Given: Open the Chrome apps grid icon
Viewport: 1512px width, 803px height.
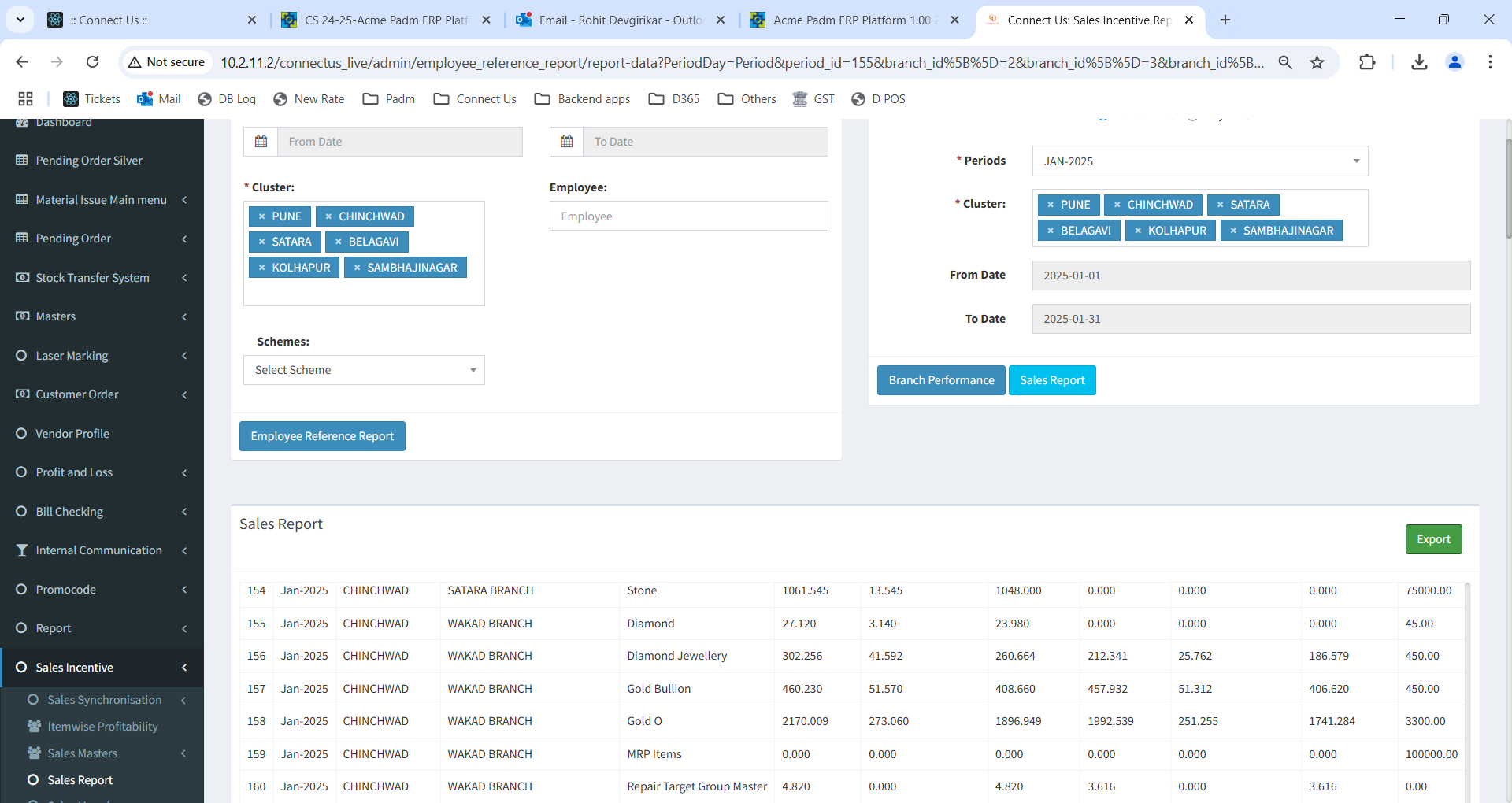Looking at the screenshot, I should point(25,98).
